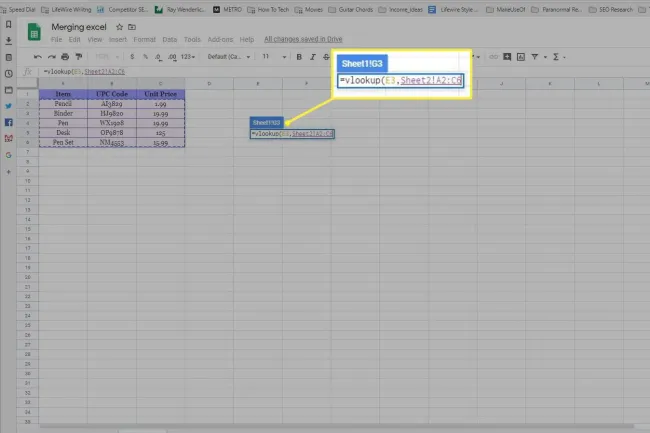The height and width of the screenshot is (433, 650).
Task: Open the Default font family dropdown
Action: (229, 57)
